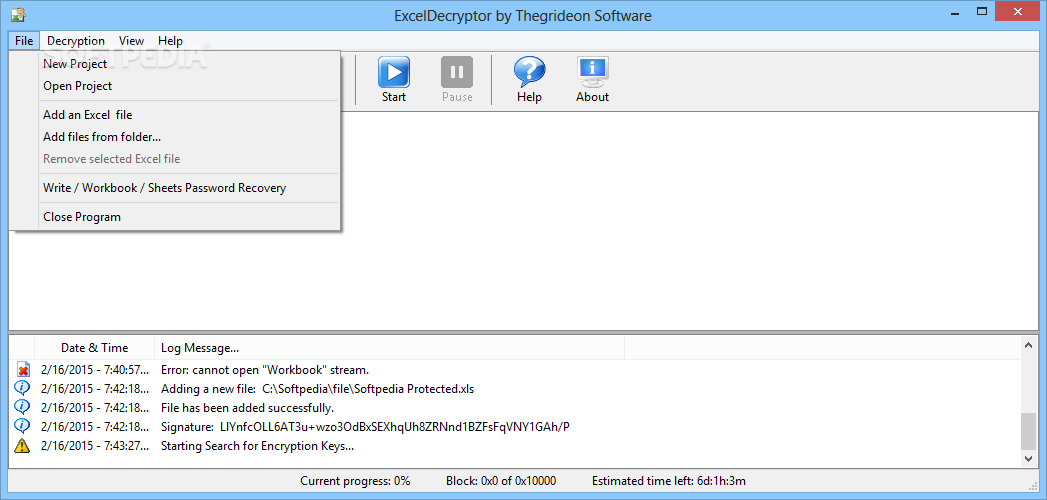Select log row Adding a new file
1047x500 pixels.
point(317,389)
